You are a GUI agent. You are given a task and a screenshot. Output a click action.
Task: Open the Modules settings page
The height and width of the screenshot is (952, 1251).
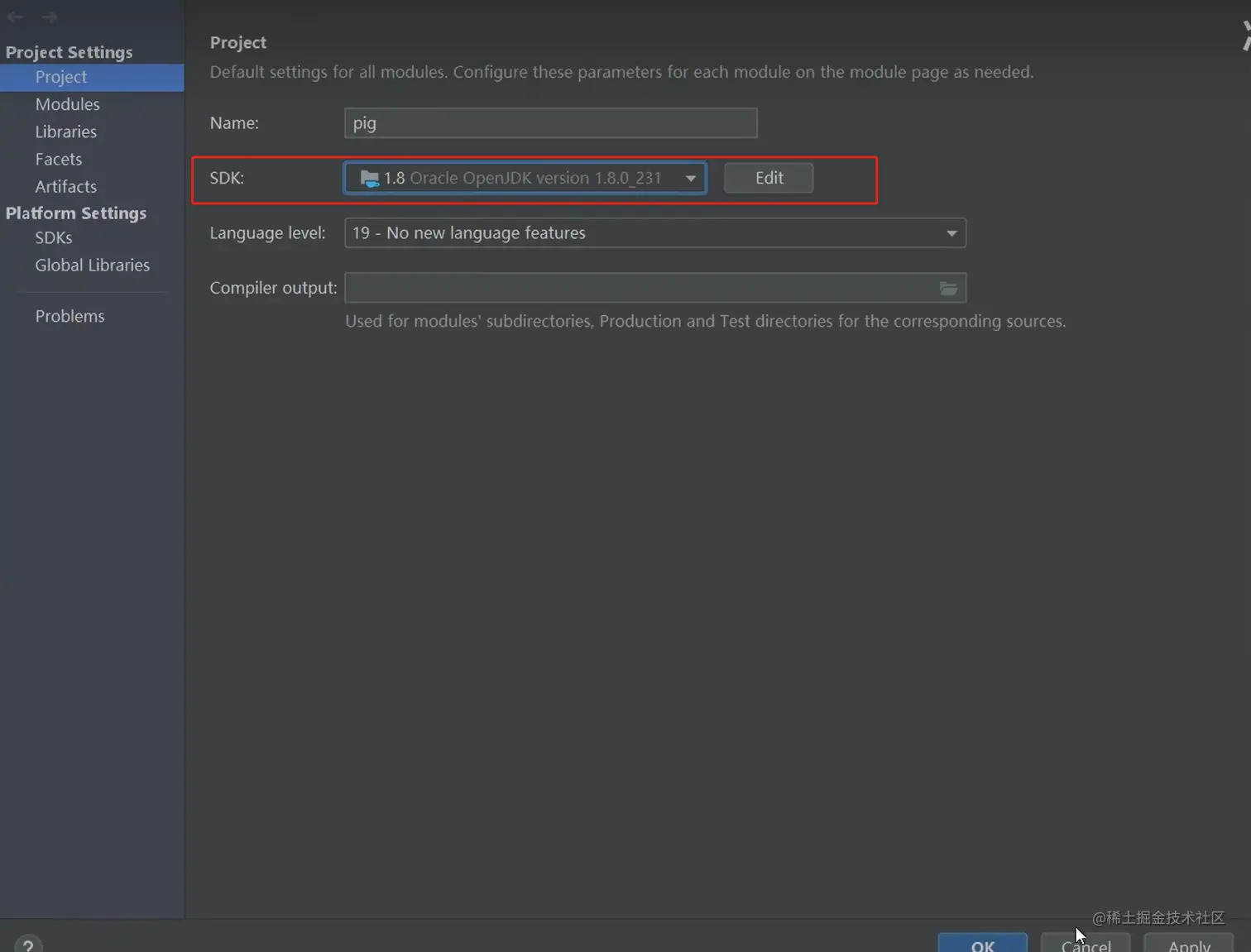67,104
